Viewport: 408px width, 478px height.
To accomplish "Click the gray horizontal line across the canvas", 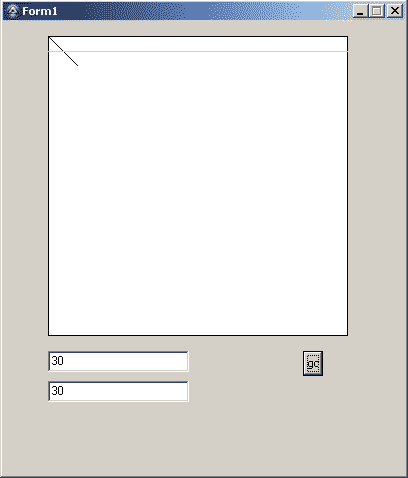I will pyautogui.click(x=198, y=51).
